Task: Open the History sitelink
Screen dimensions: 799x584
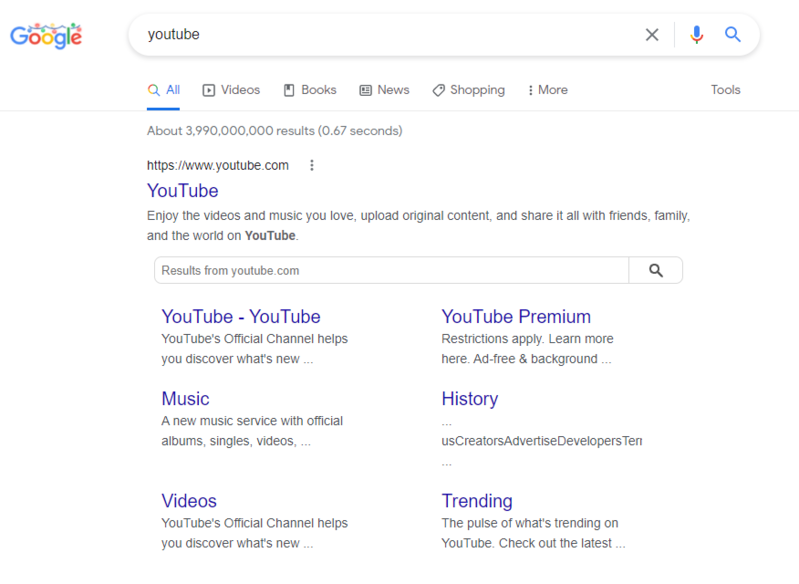Action: 469,399
